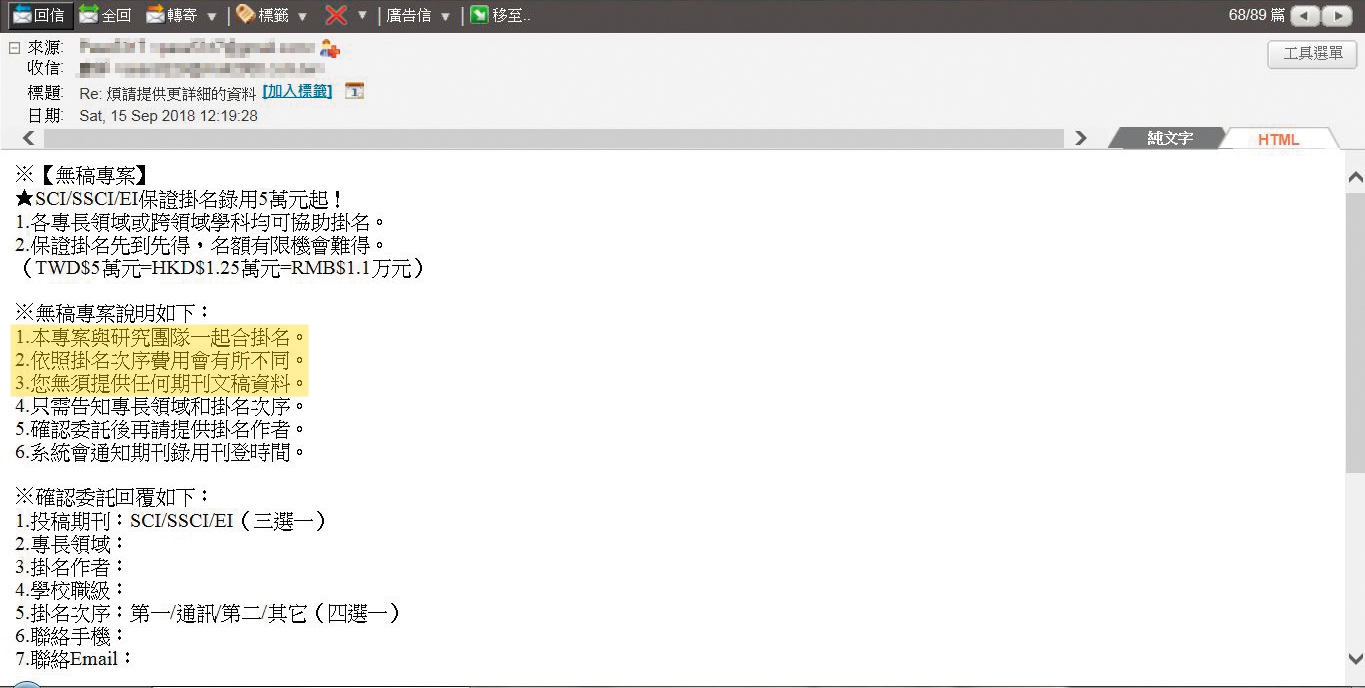Click the line 4.學校職級：
Image resolution: width=1365 pixels, height=688 pixels.
70,590
